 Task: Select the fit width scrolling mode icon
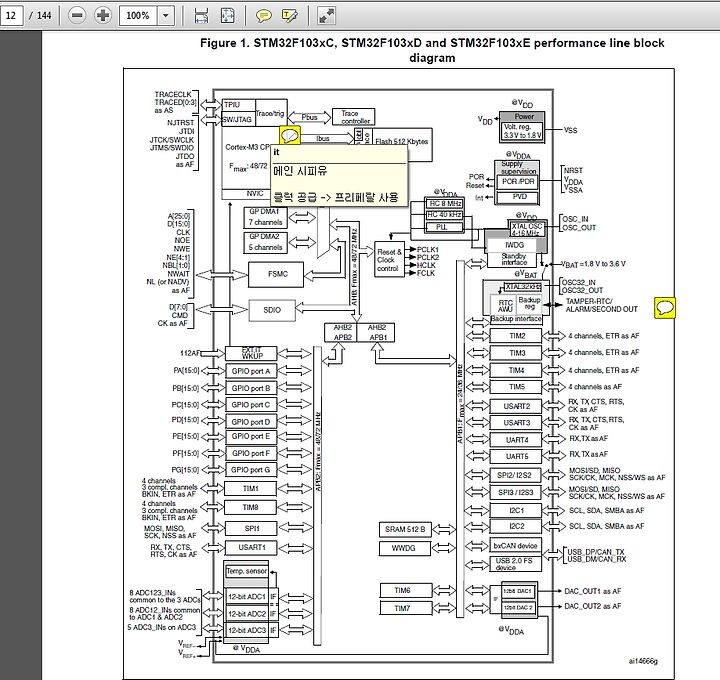pos(201,16)
